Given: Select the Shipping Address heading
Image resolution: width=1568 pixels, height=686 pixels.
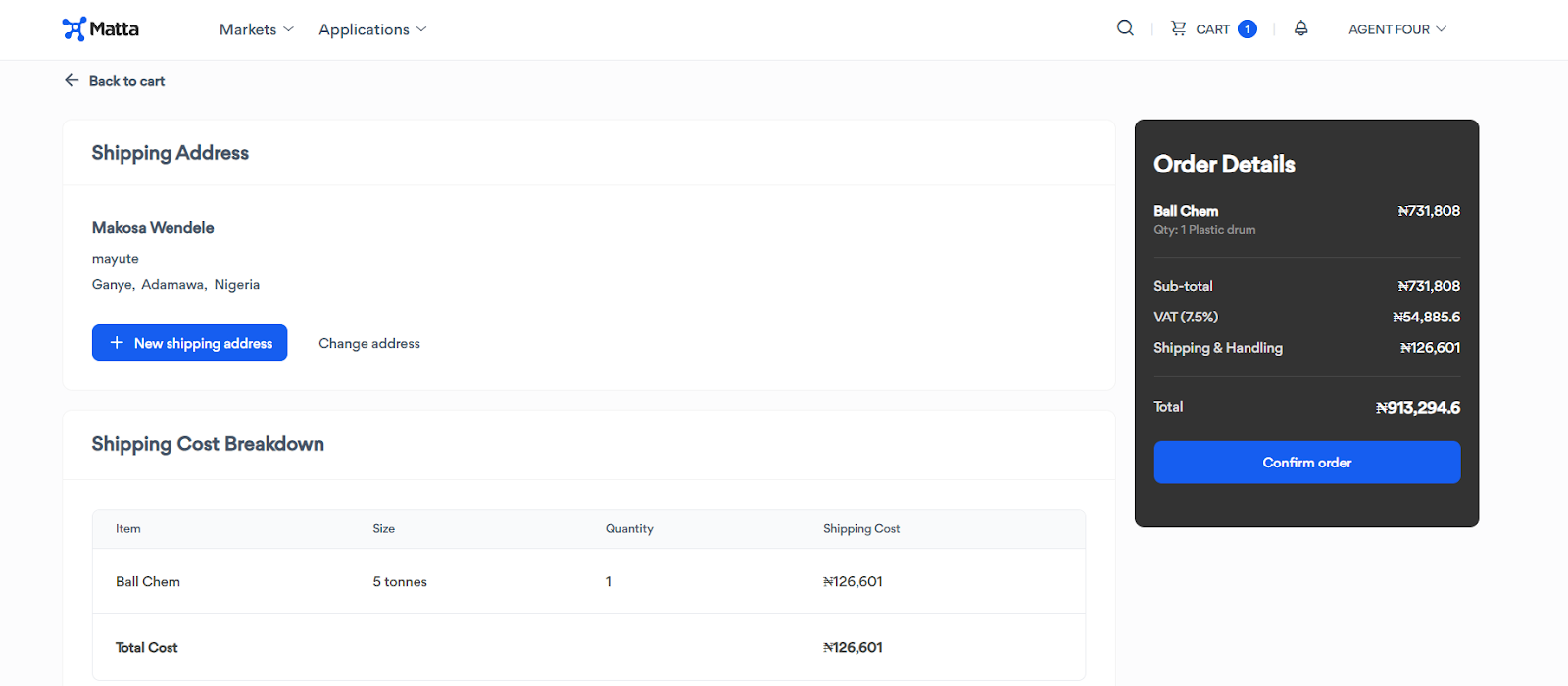Looking at the screenshot, I should click(x=171, y=153).
